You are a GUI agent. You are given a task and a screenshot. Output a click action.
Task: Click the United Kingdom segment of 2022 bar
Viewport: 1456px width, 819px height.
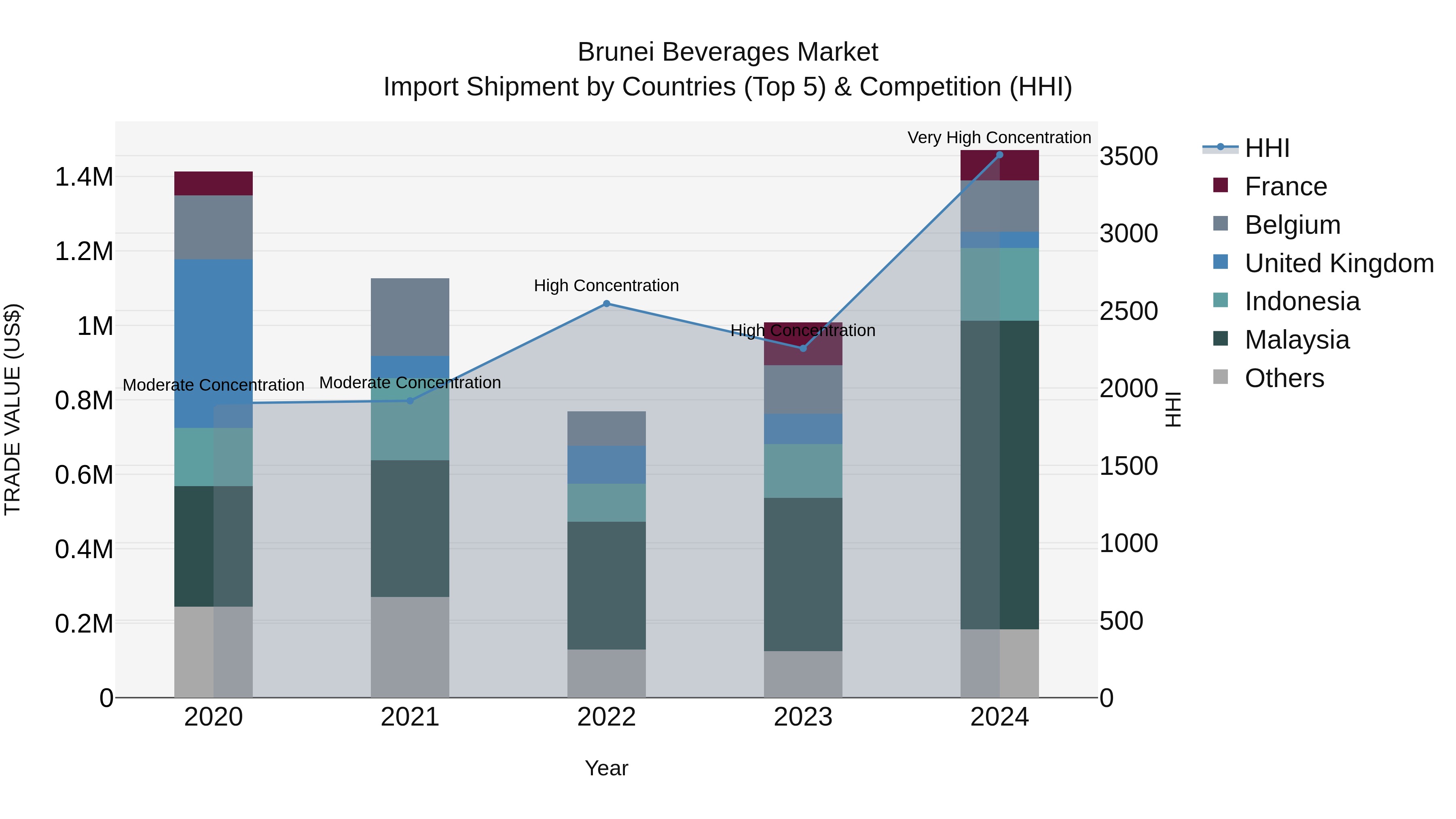pyautogui.click(x=607, y=465)
